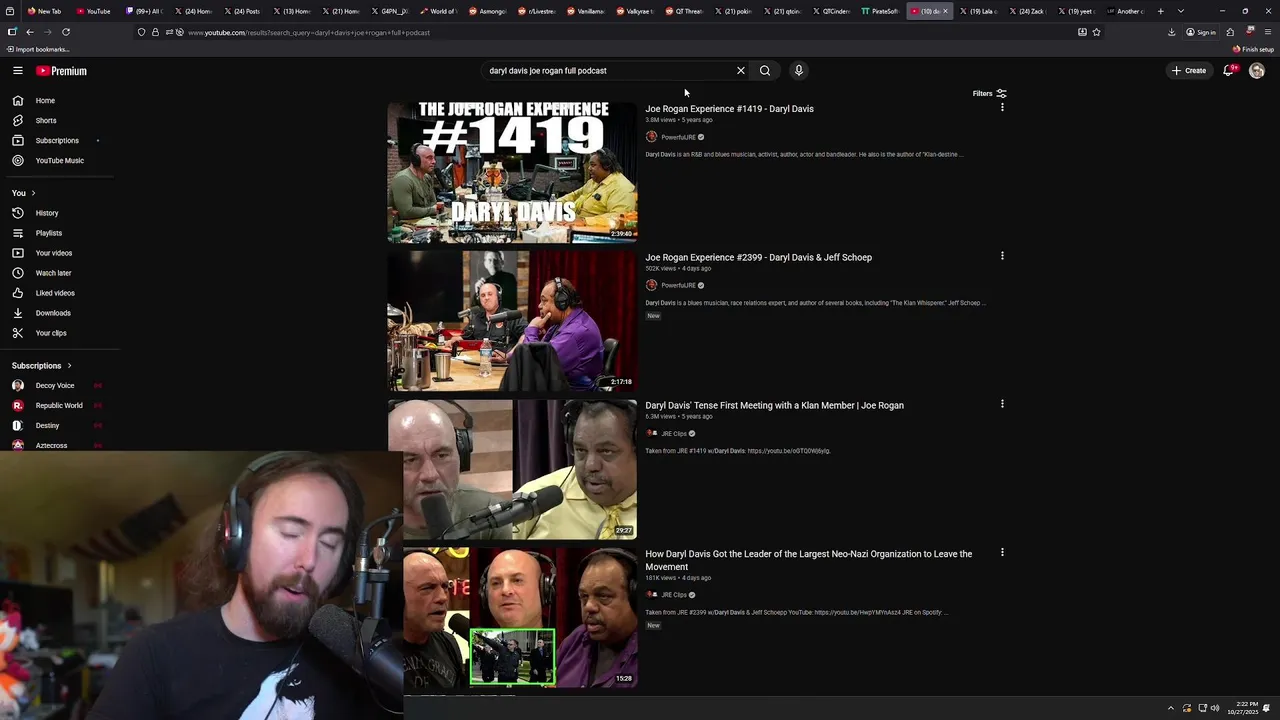This screenshot has height=720, width=1280.
Task: Open the browser application menu
Action: click(1268, 32)
